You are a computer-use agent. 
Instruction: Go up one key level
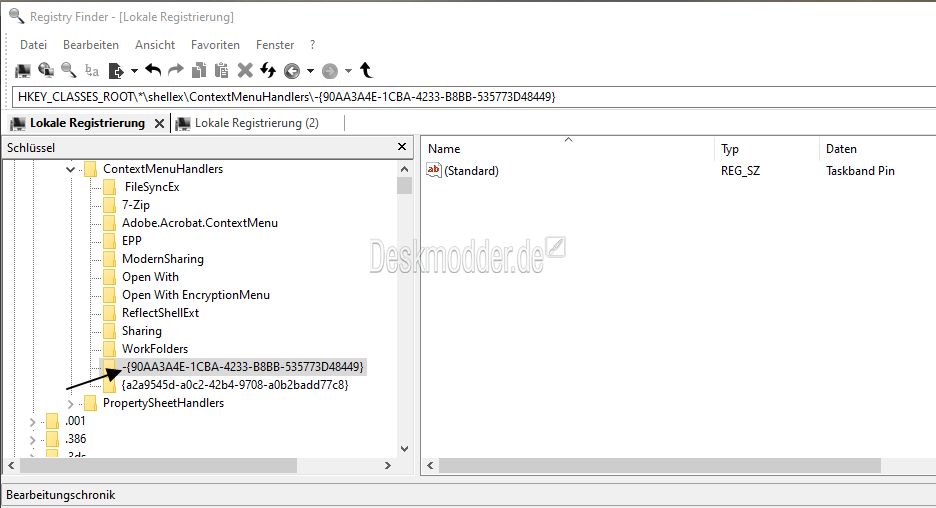(366, 70)
